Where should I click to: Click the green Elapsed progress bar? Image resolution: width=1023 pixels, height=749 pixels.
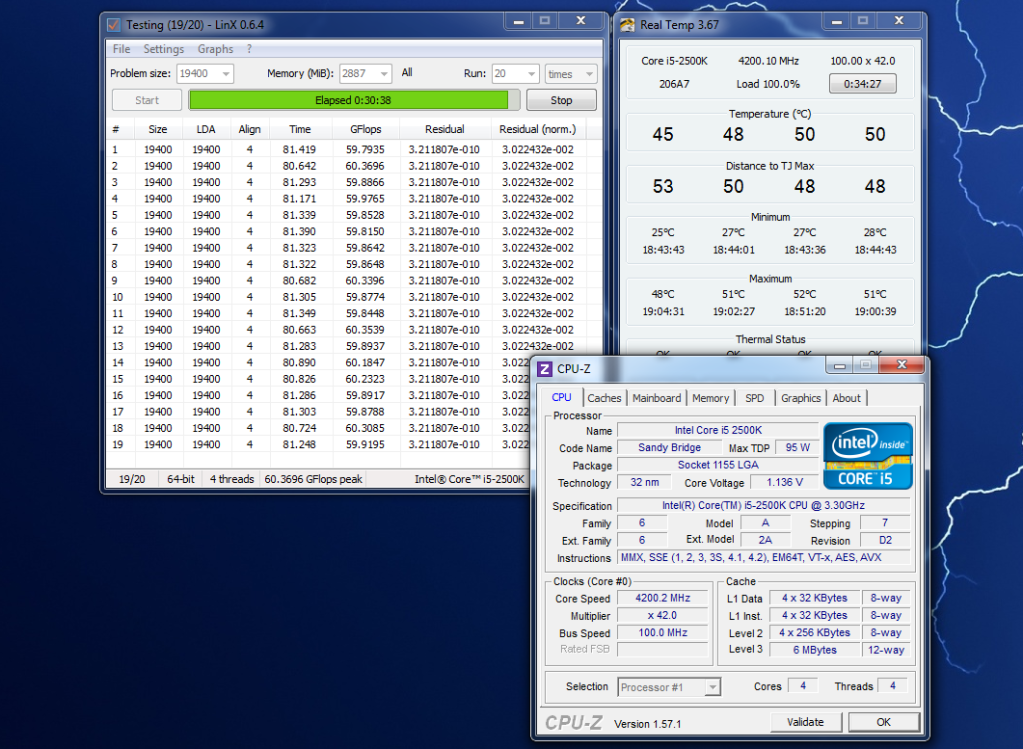pyautogui.click(x=354, y=100)
